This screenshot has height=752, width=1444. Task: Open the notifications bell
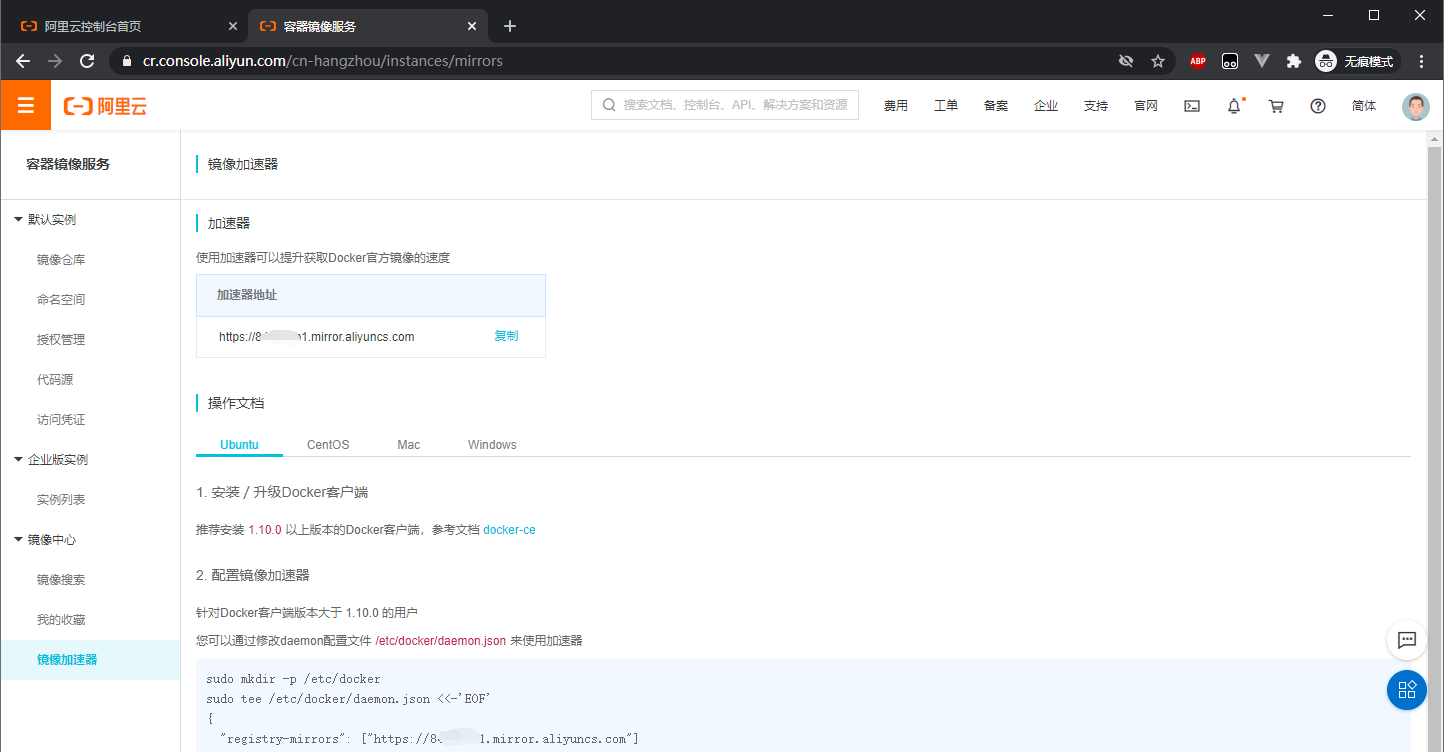tap(1235, 106)
